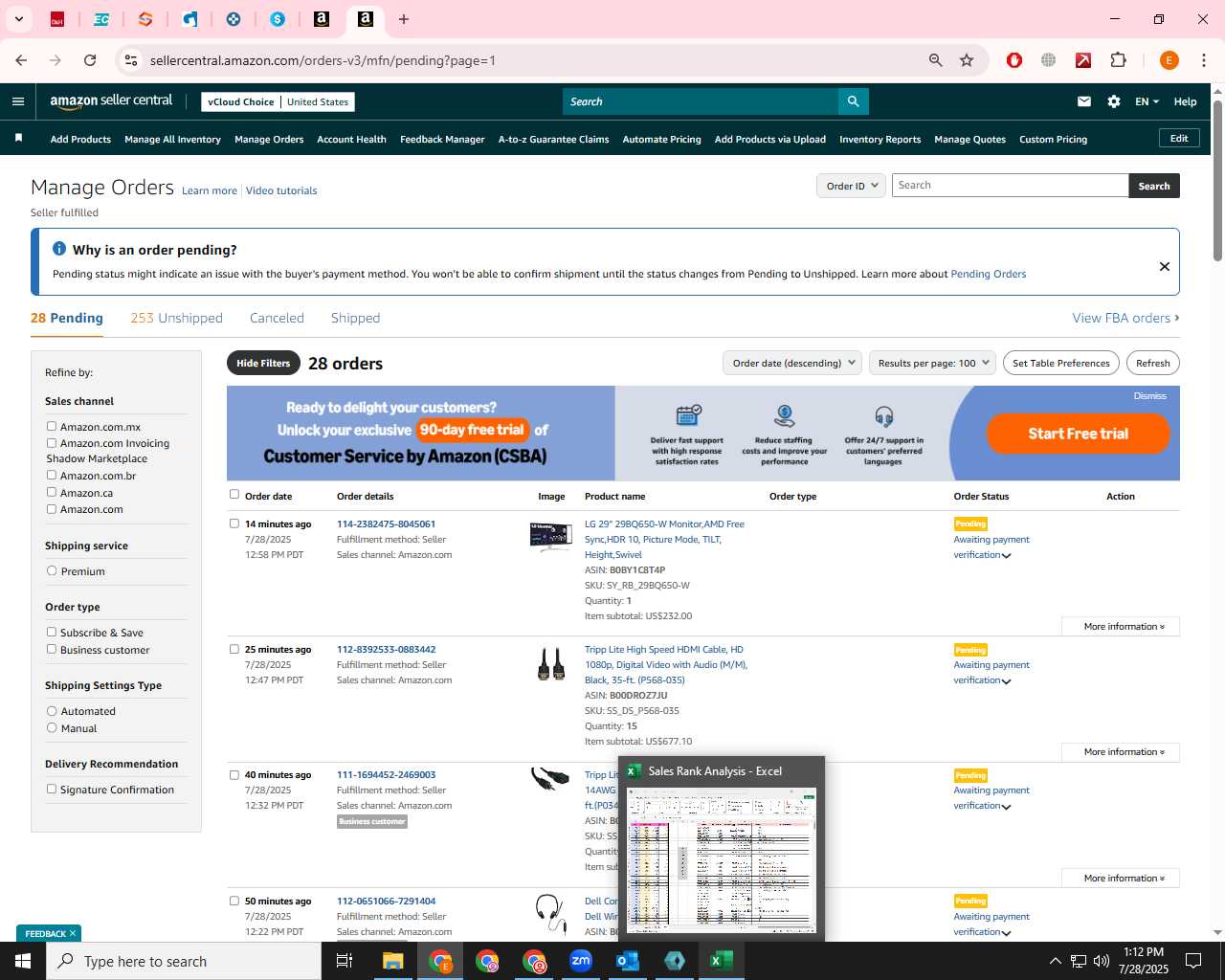This screenshot has width=1225, height=980.
Task: Open the browser extensions puzzle icon
Action: [1118, 60]
